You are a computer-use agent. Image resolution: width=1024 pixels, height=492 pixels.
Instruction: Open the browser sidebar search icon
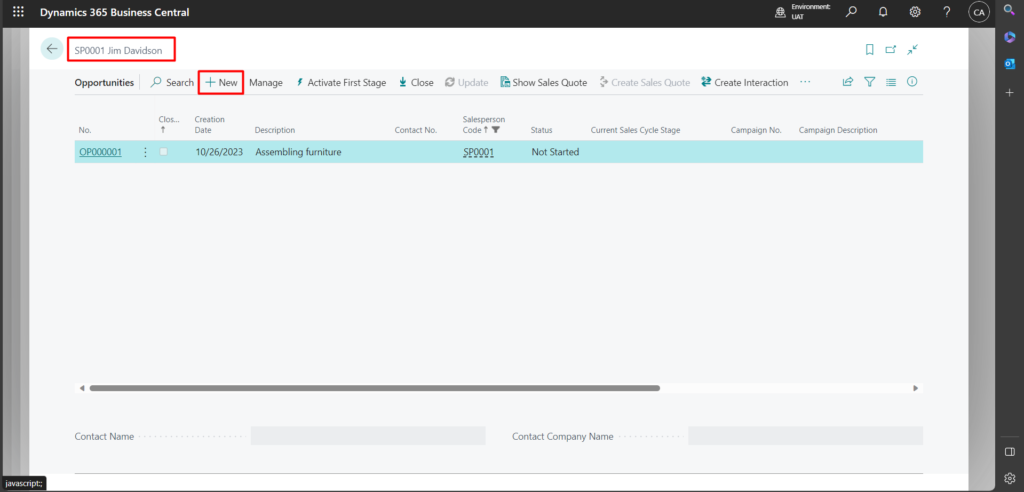1009,10
